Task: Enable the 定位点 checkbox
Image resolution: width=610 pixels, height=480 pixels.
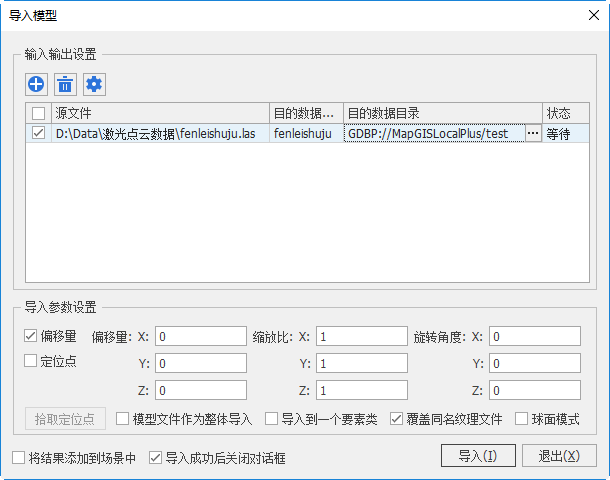Action: click(x=30, y=362)
